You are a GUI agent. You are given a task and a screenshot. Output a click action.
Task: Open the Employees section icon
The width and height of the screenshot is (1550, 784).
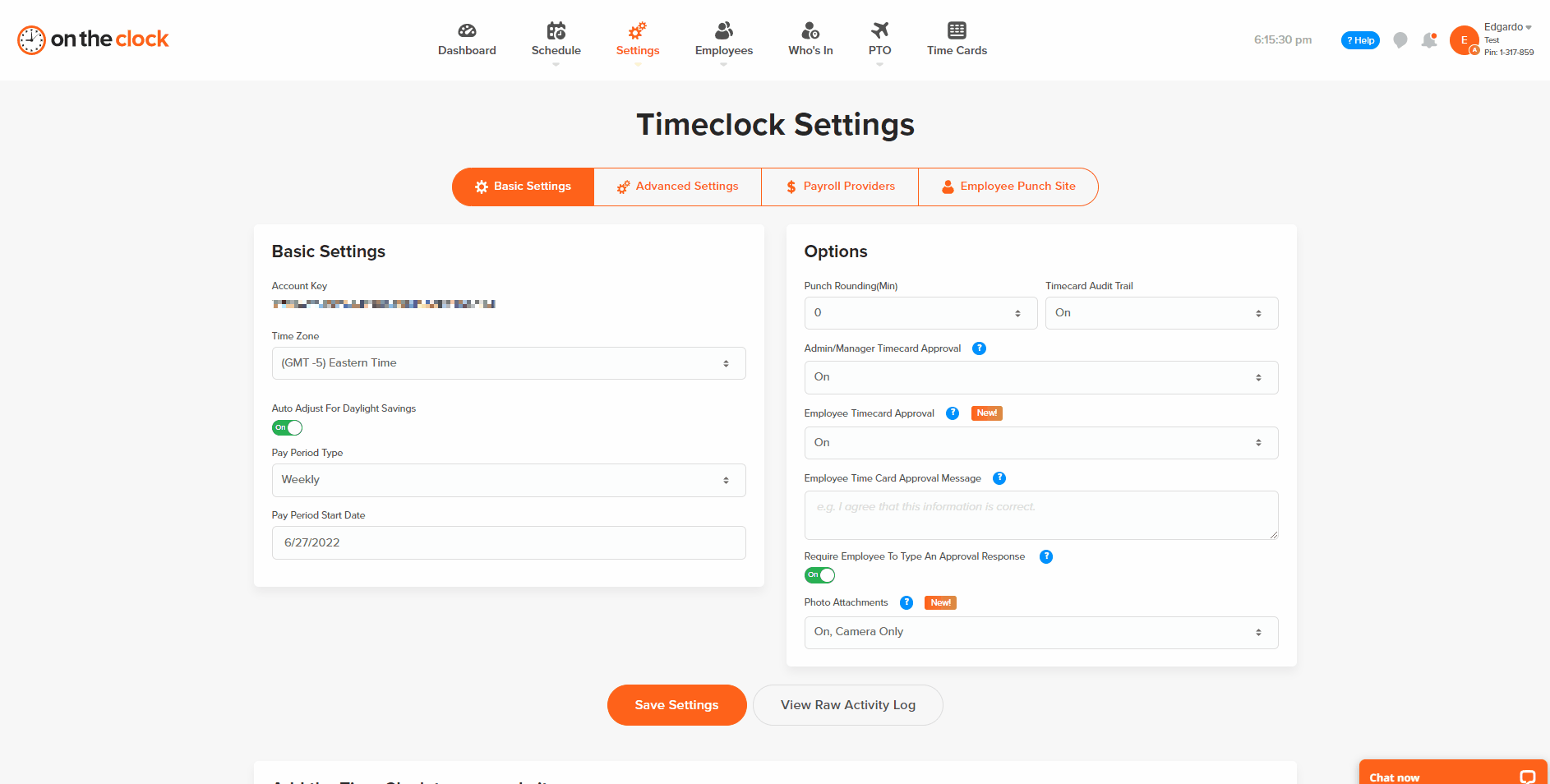(723, 31)
